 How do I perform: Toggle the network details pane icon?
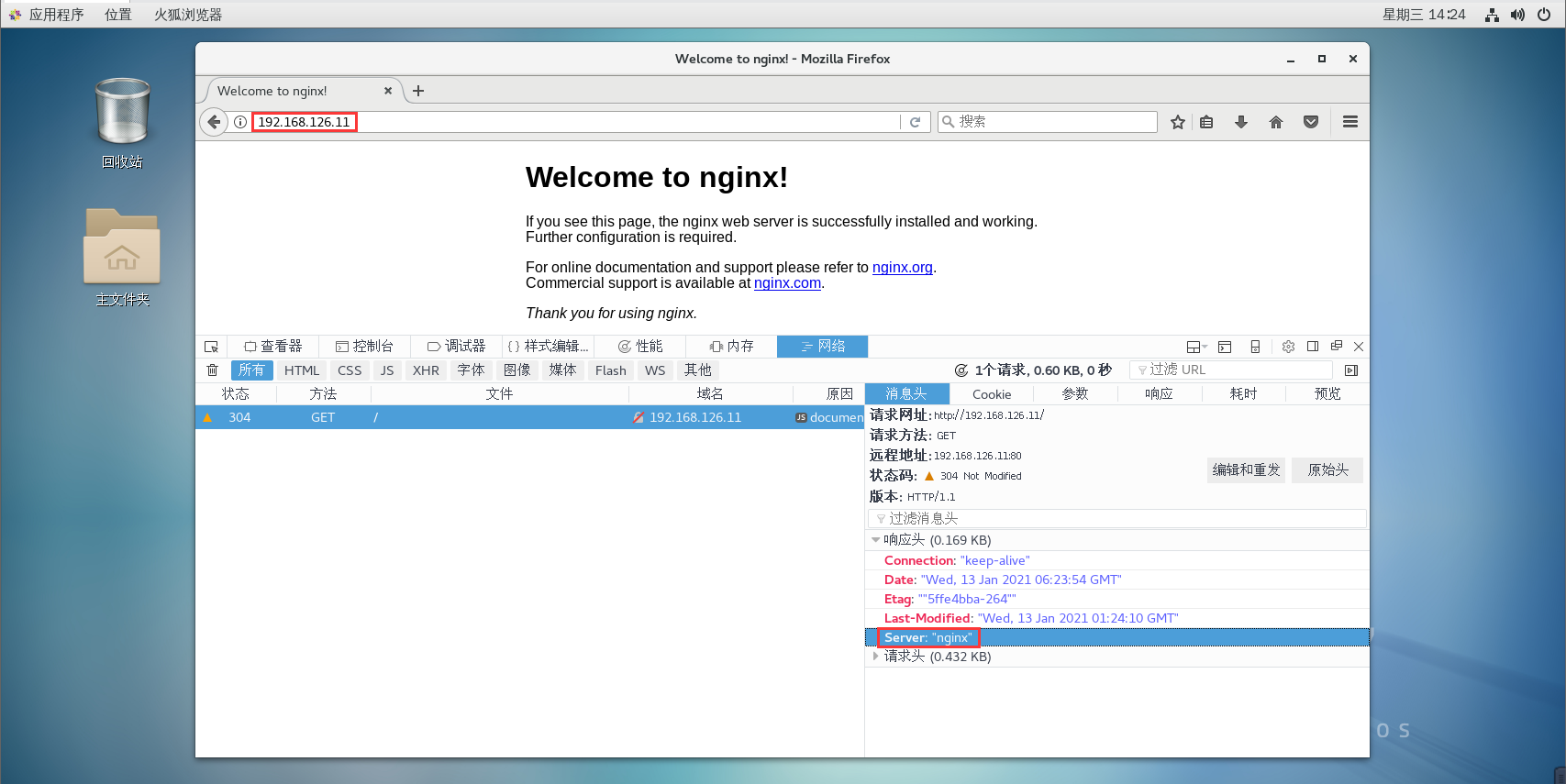[x=1351, y=370]
